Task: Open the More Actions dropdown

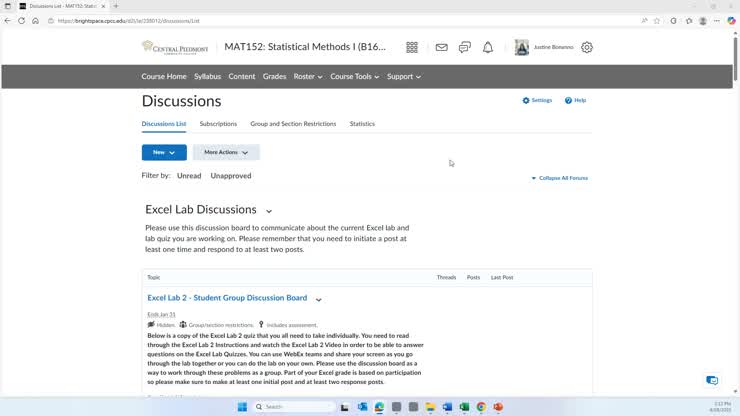Action: click(226, 153)
